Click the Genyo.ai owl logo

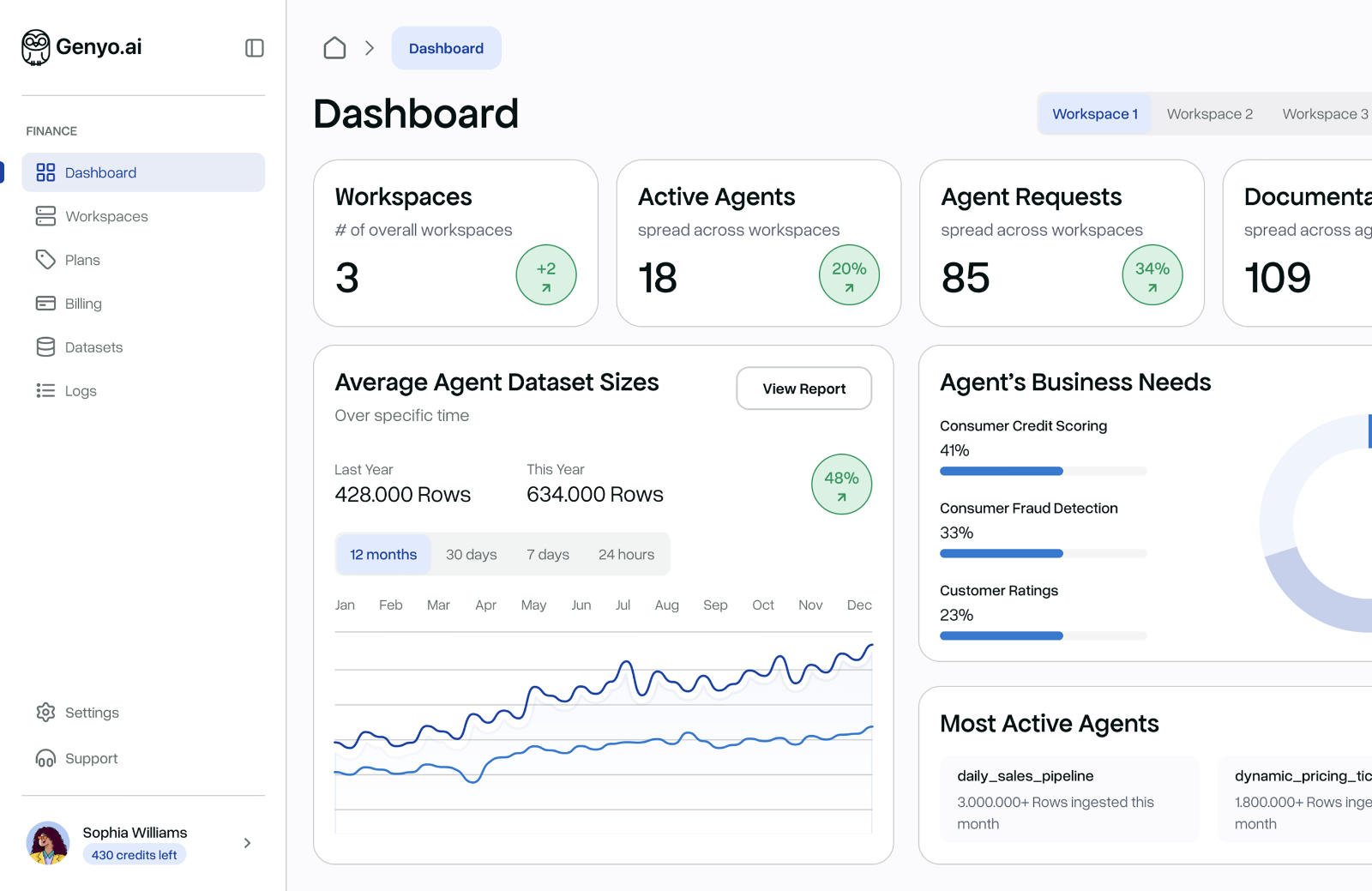[34, 47]
